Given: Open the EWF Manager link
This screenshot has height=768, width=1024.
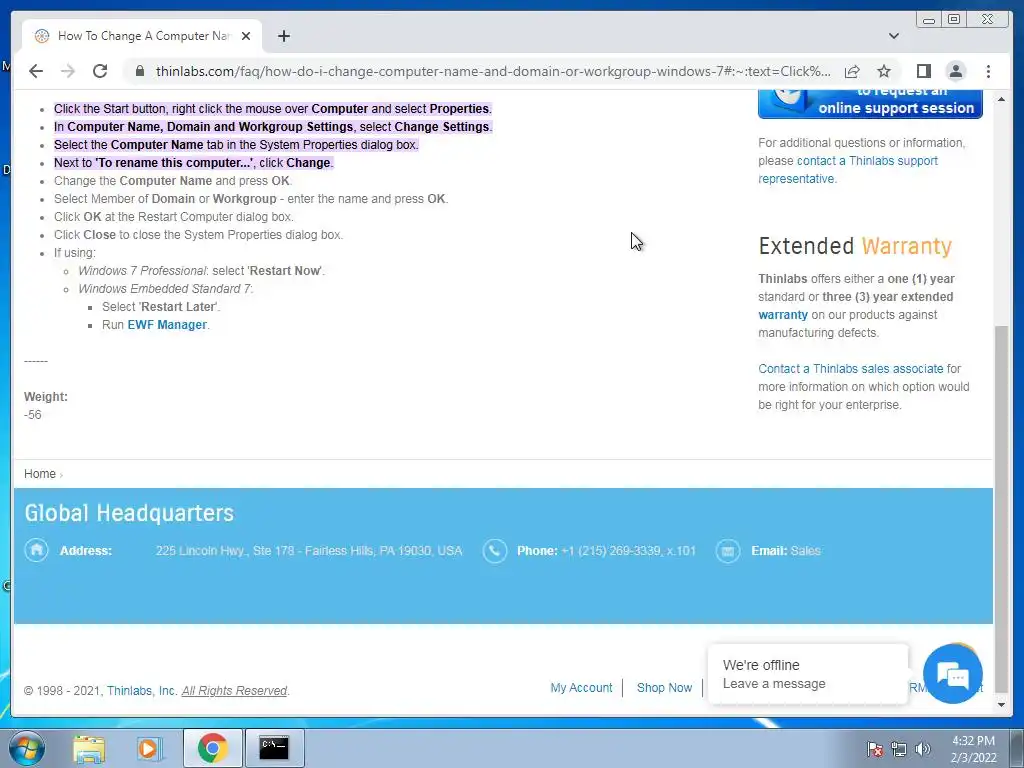Looking at the screenshot, I should pos(167,325).
